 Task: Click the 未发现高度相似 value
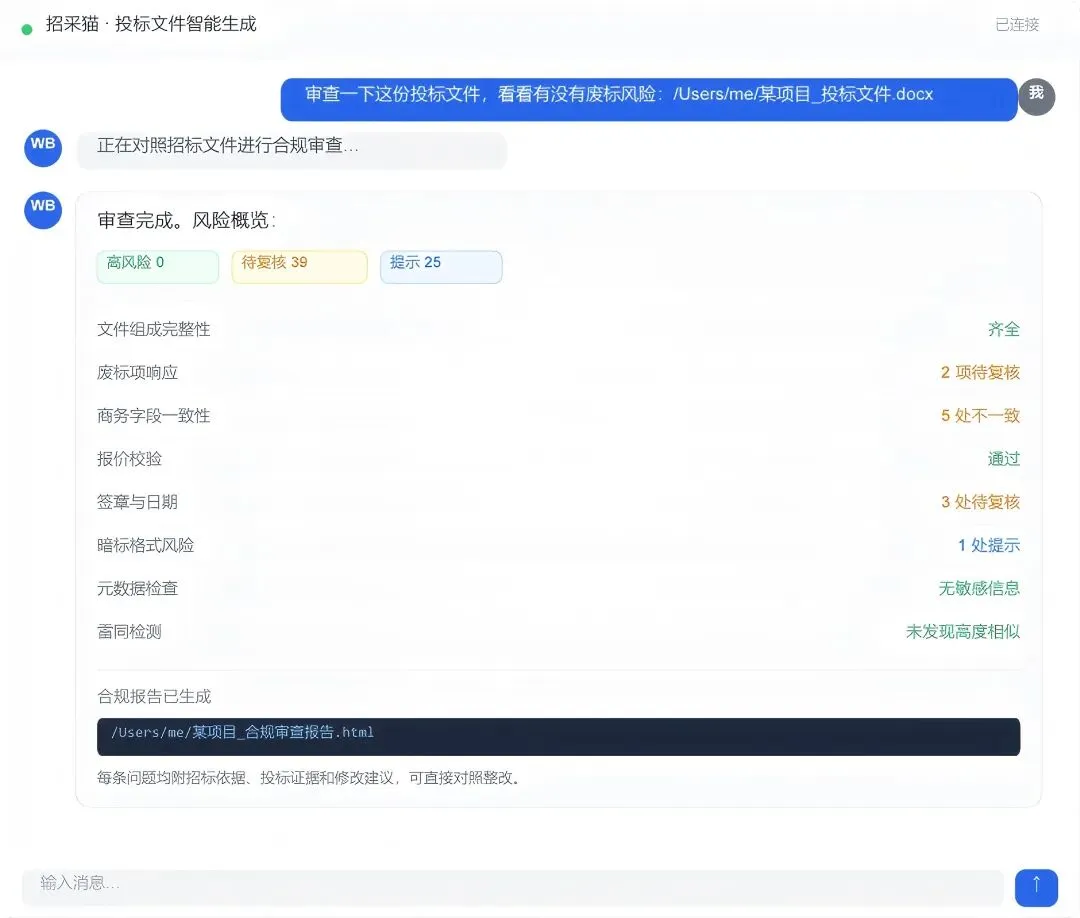point(963,632)
